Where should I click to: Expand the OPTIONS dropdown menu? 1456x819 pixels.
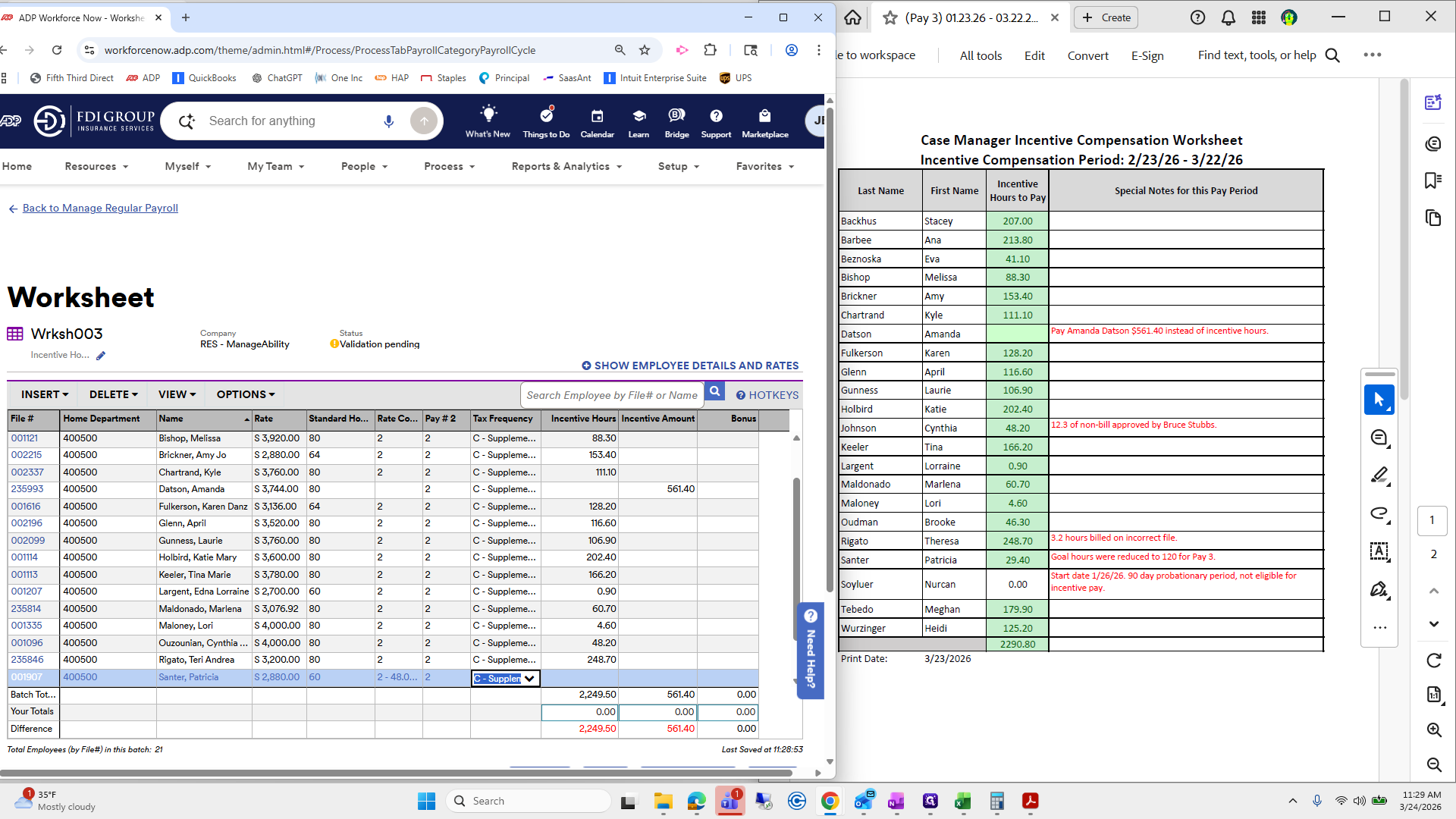(x=246, y=394)
